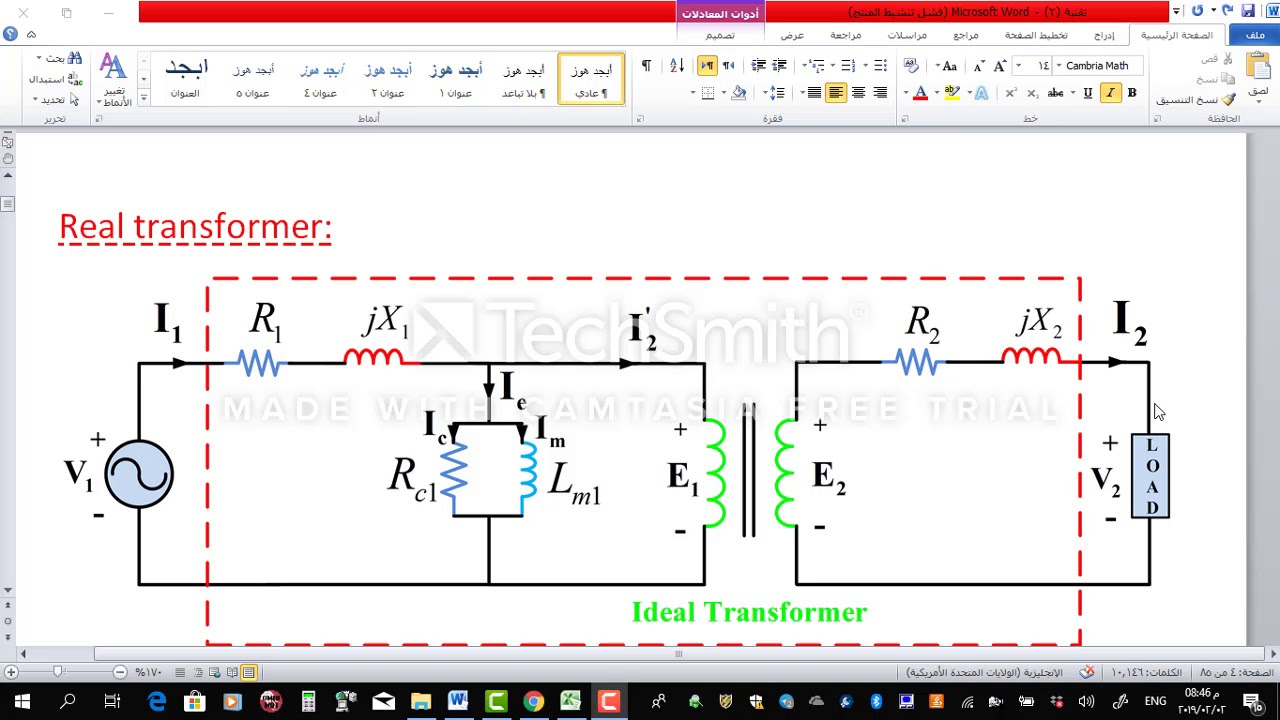Click Change Styles large A icon
The image size is (1280, 720).
click(x=113, y=68)
